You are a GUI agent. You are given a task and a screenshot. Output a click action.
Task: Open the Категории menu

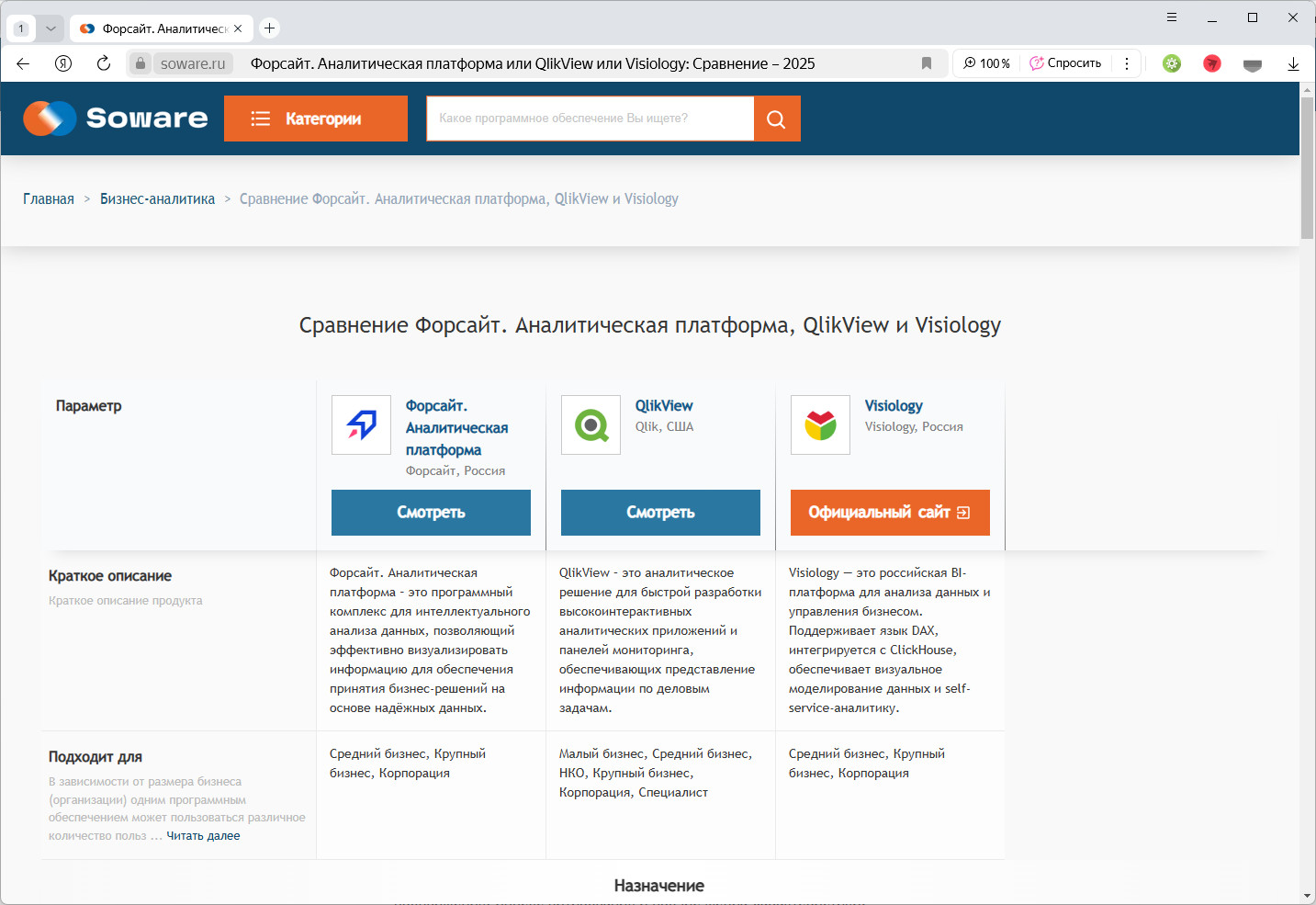(316, 119)
